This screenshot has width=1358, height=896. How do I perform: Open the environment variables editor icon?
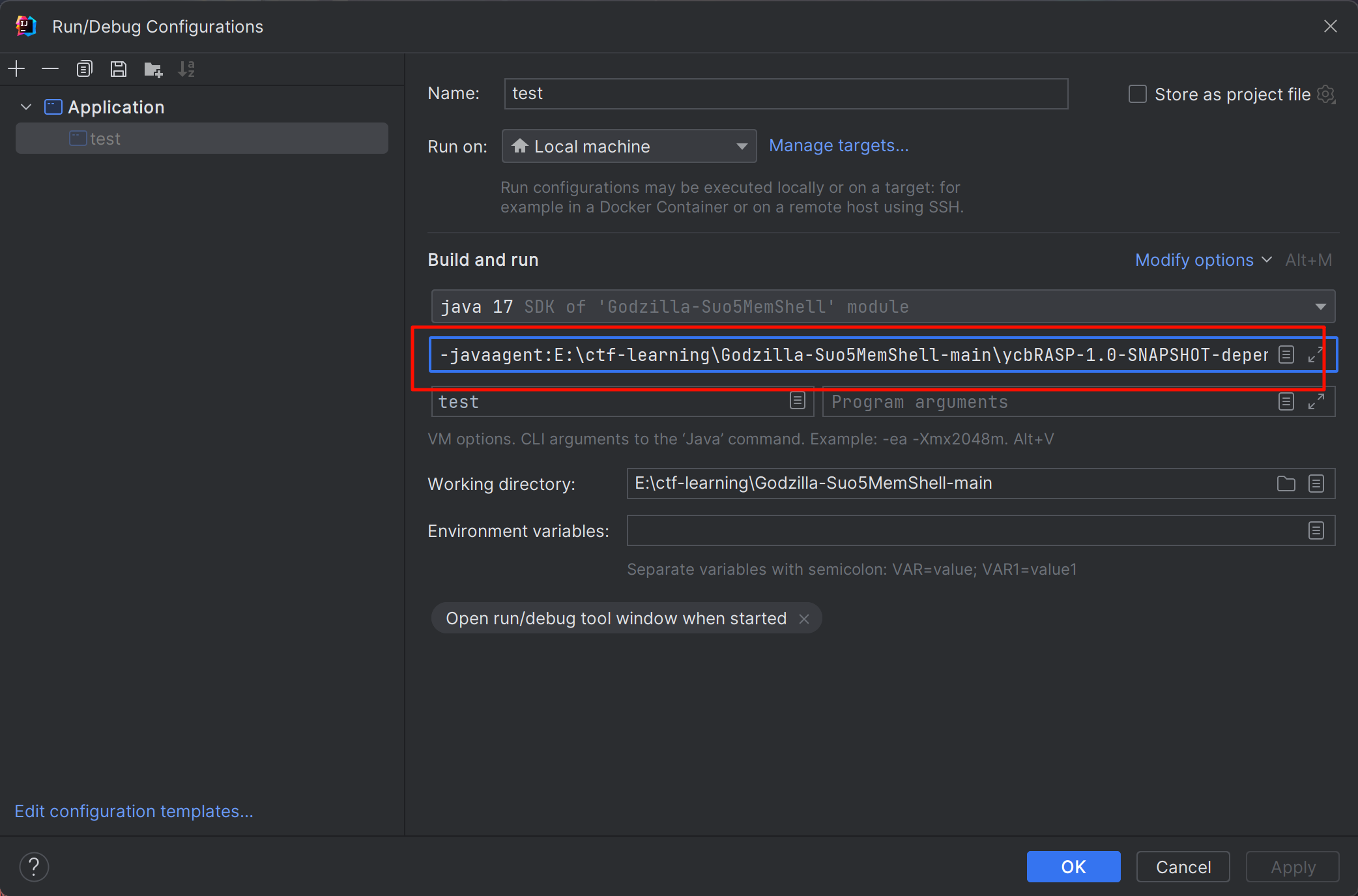1316,530
